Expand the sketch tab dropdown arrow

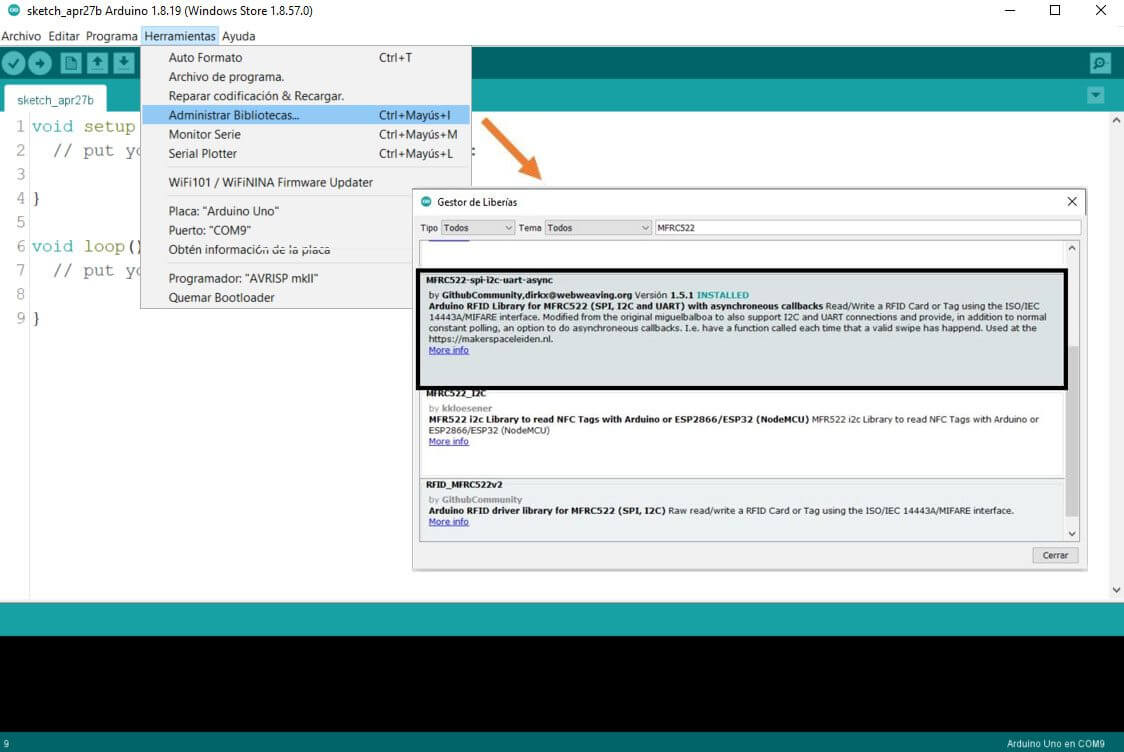pyautogui.click(x=1096, y=95)
